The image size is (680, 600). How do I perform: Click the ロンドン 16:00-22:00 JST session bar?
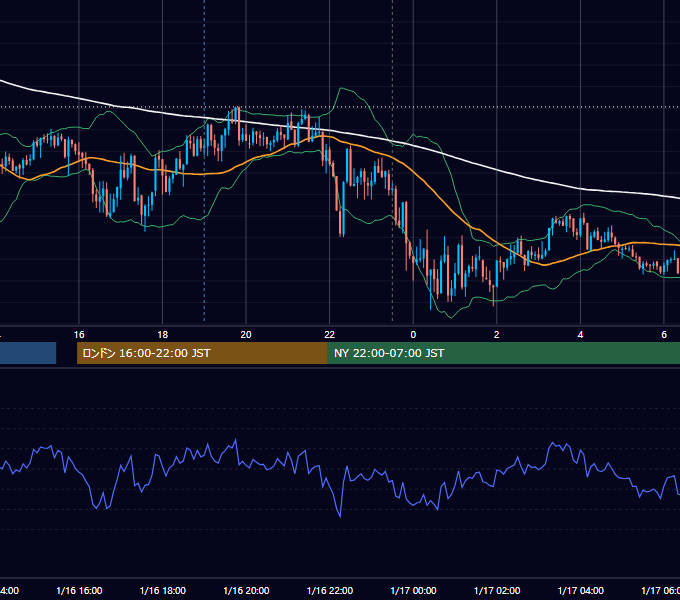click(202, 353)
